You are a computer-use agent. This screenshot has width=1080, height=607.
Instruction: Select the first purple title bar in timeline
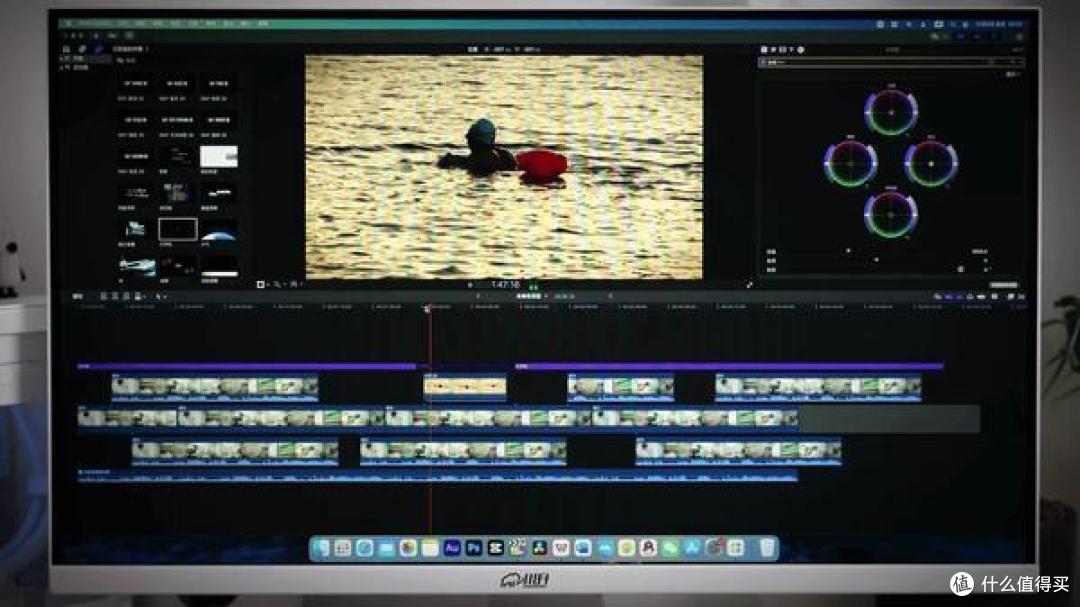[x=247, y=367]
